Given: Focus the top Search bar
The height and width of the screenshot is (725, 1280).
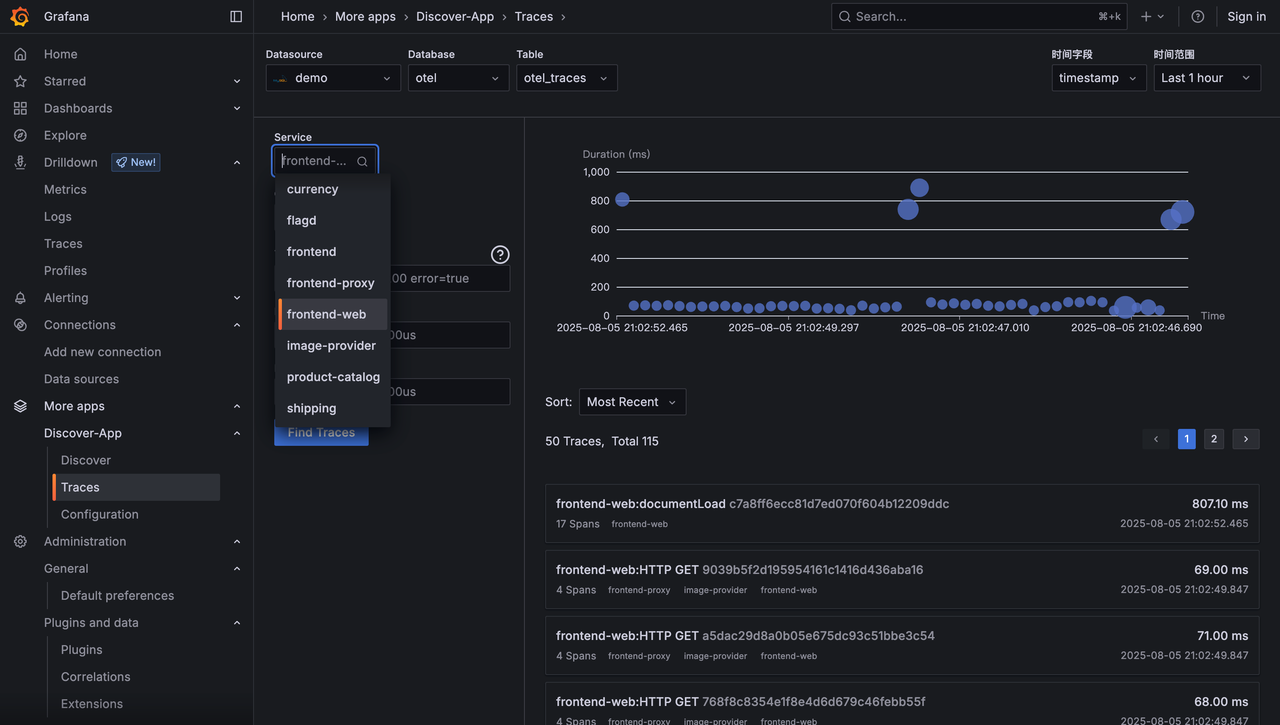Looking at the screenshot, I should pyautogui.click(x=979, y=16).
